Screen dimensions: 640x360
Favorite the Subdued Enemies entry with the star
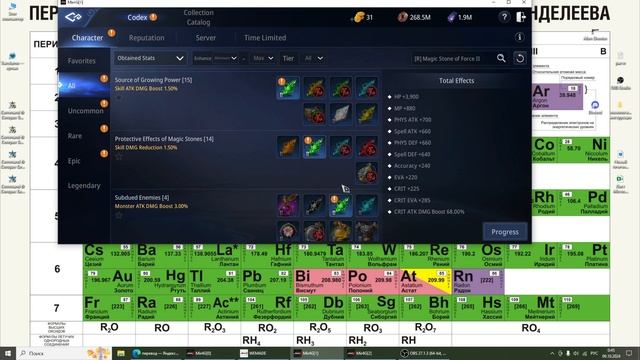tap(119, 215)
